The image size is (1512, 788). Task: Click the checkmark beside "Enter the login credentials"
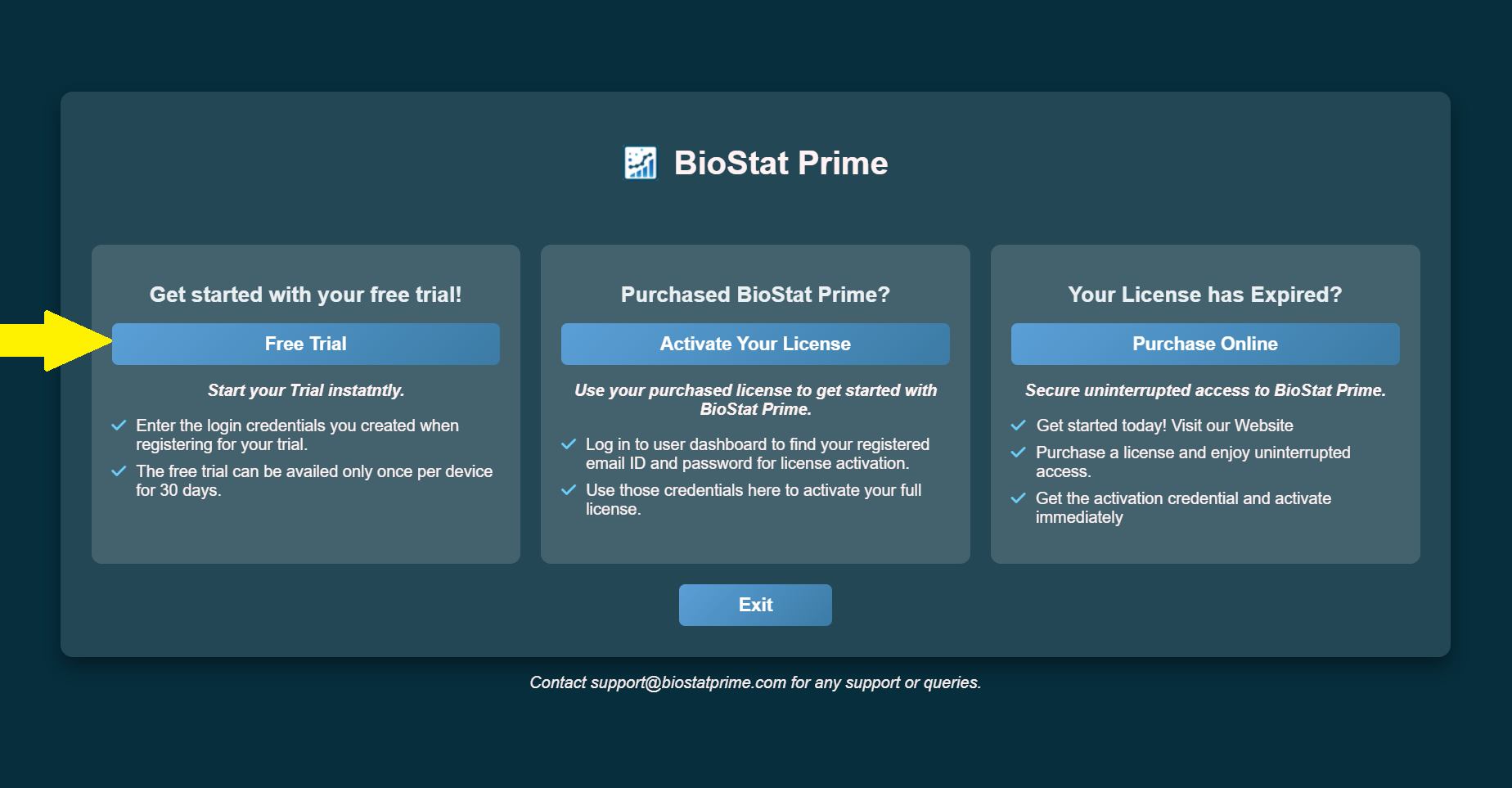(119, 426)
